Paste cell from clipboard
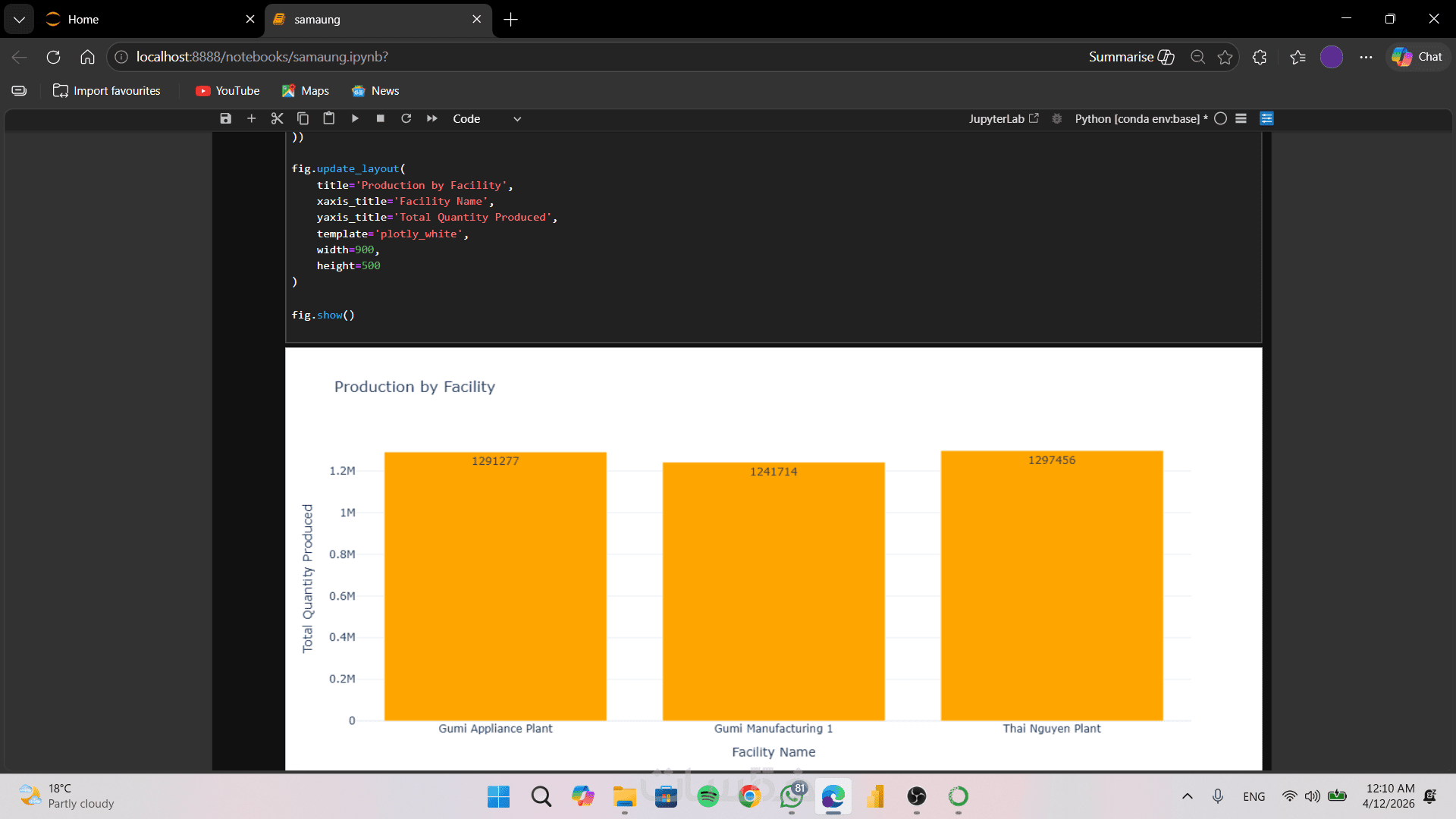The width and height of the screenshot is (1456, 819). 328,118
